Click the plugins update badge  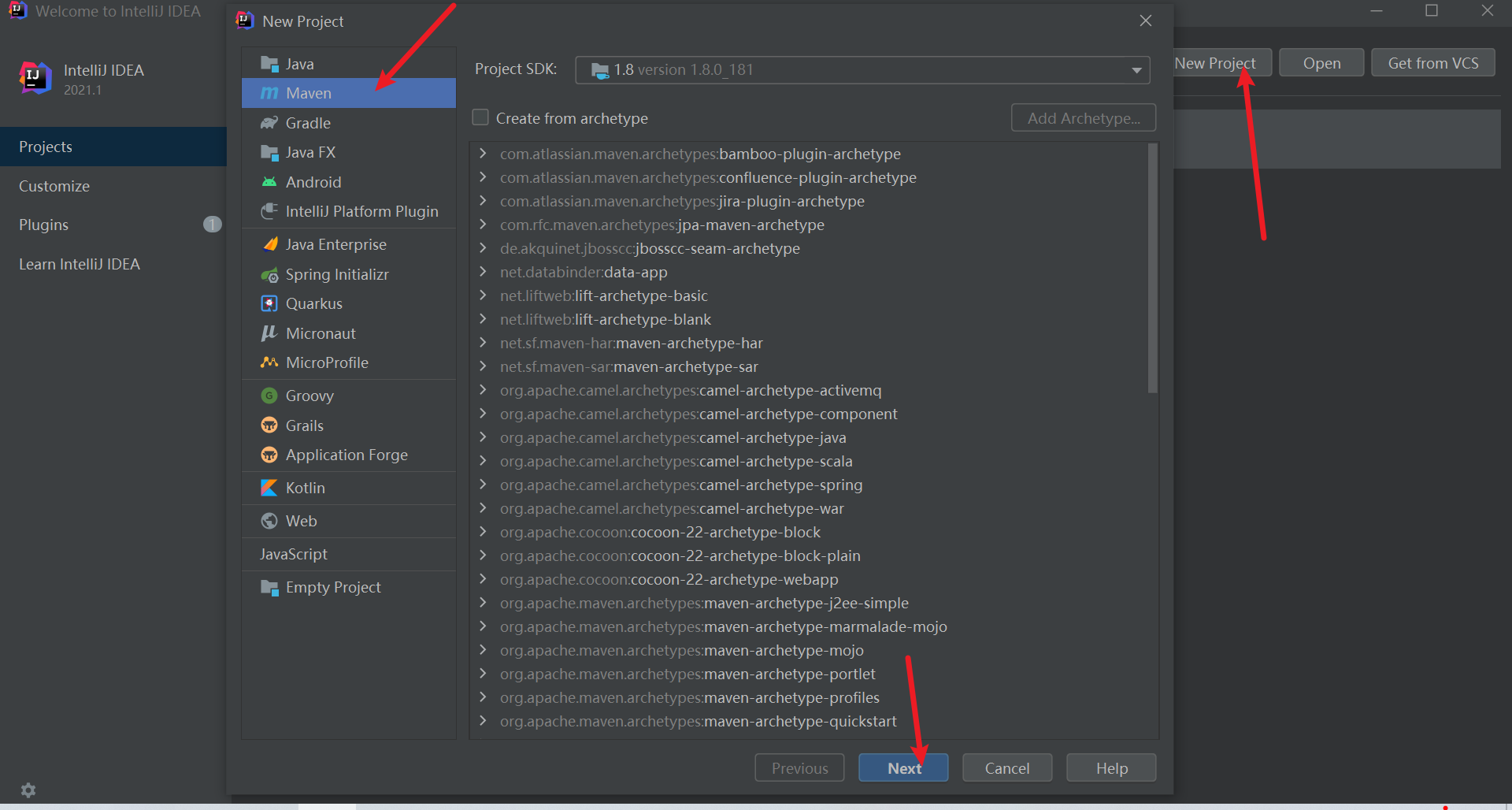(x=212, y=225)
